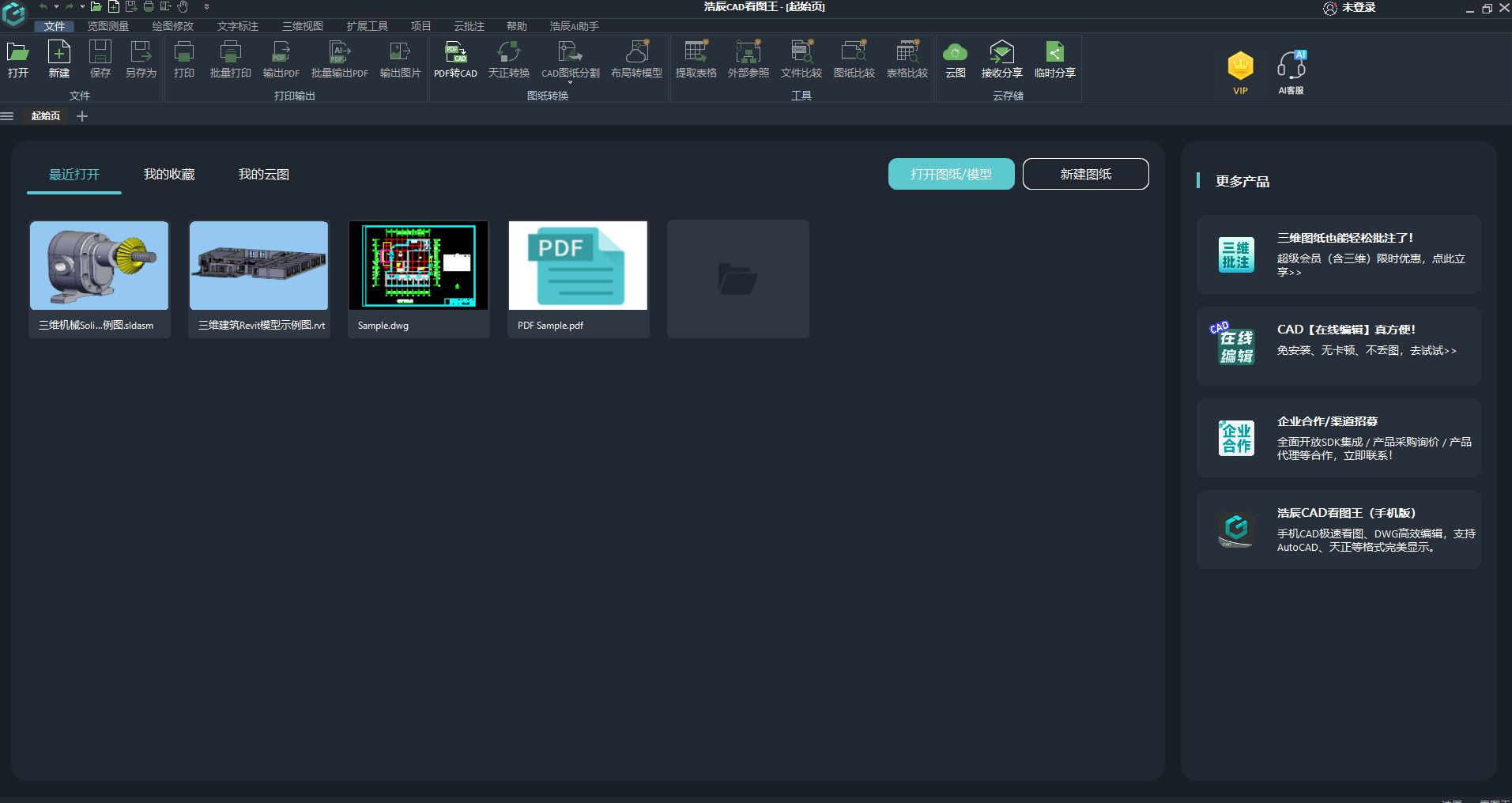
Task: Switch to the 浩辰AI助手 tab
Action: [x=575, y=26]
